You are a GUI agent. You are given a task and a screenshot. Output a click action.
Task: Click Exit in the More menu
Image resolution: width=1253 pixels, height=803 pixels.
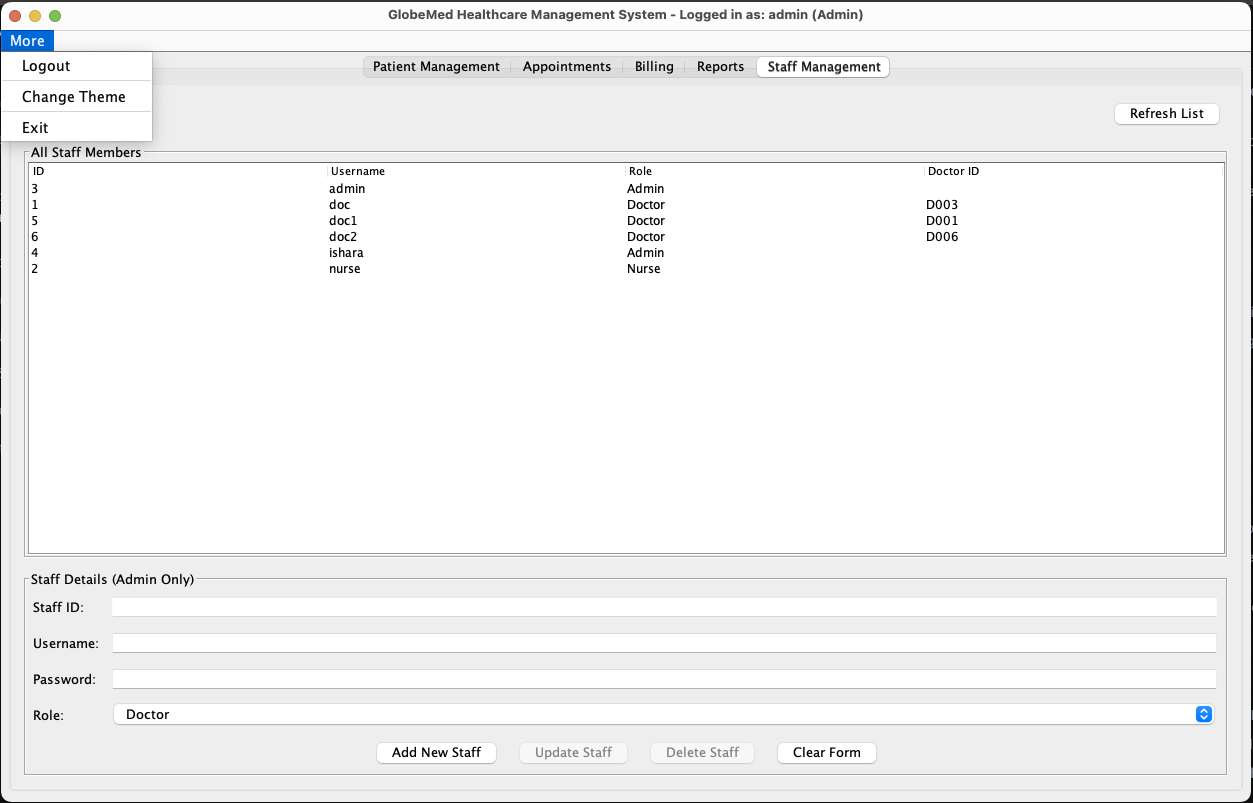coord(36,128)
